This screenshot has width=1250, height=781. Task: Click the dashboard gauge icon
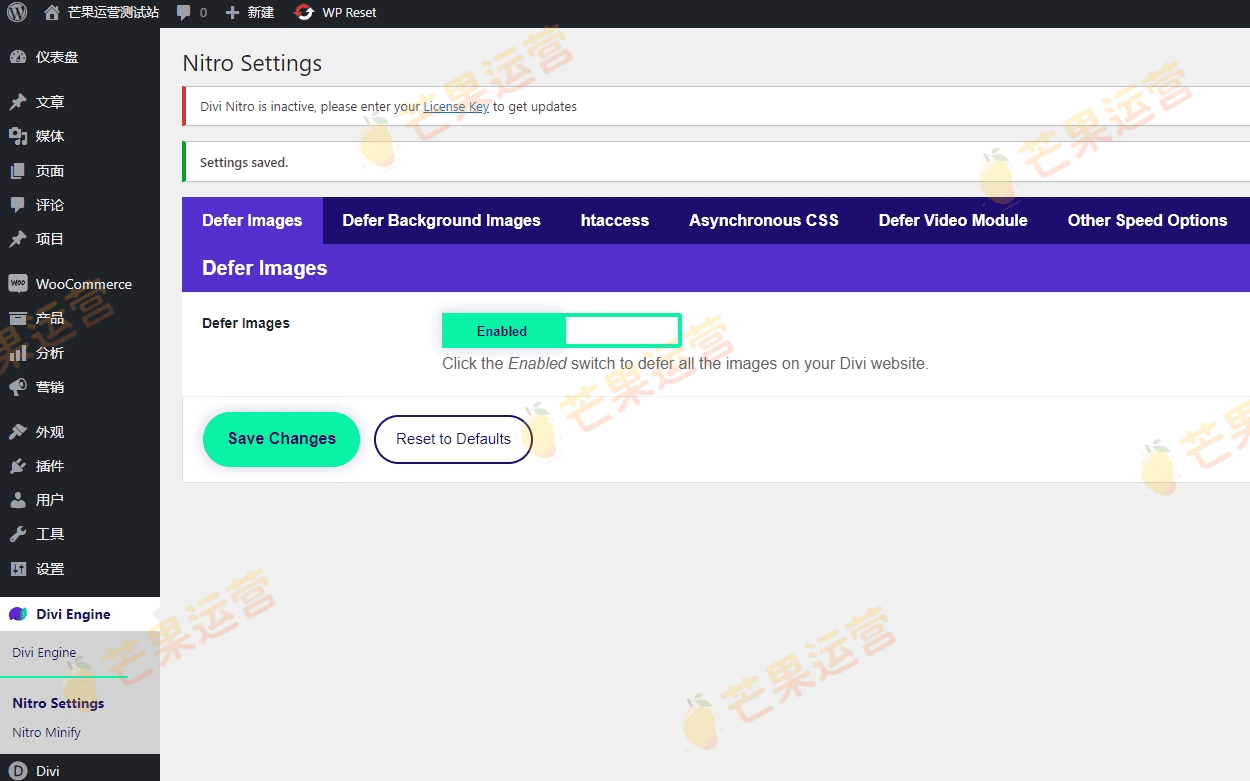[x=18, y=57]
